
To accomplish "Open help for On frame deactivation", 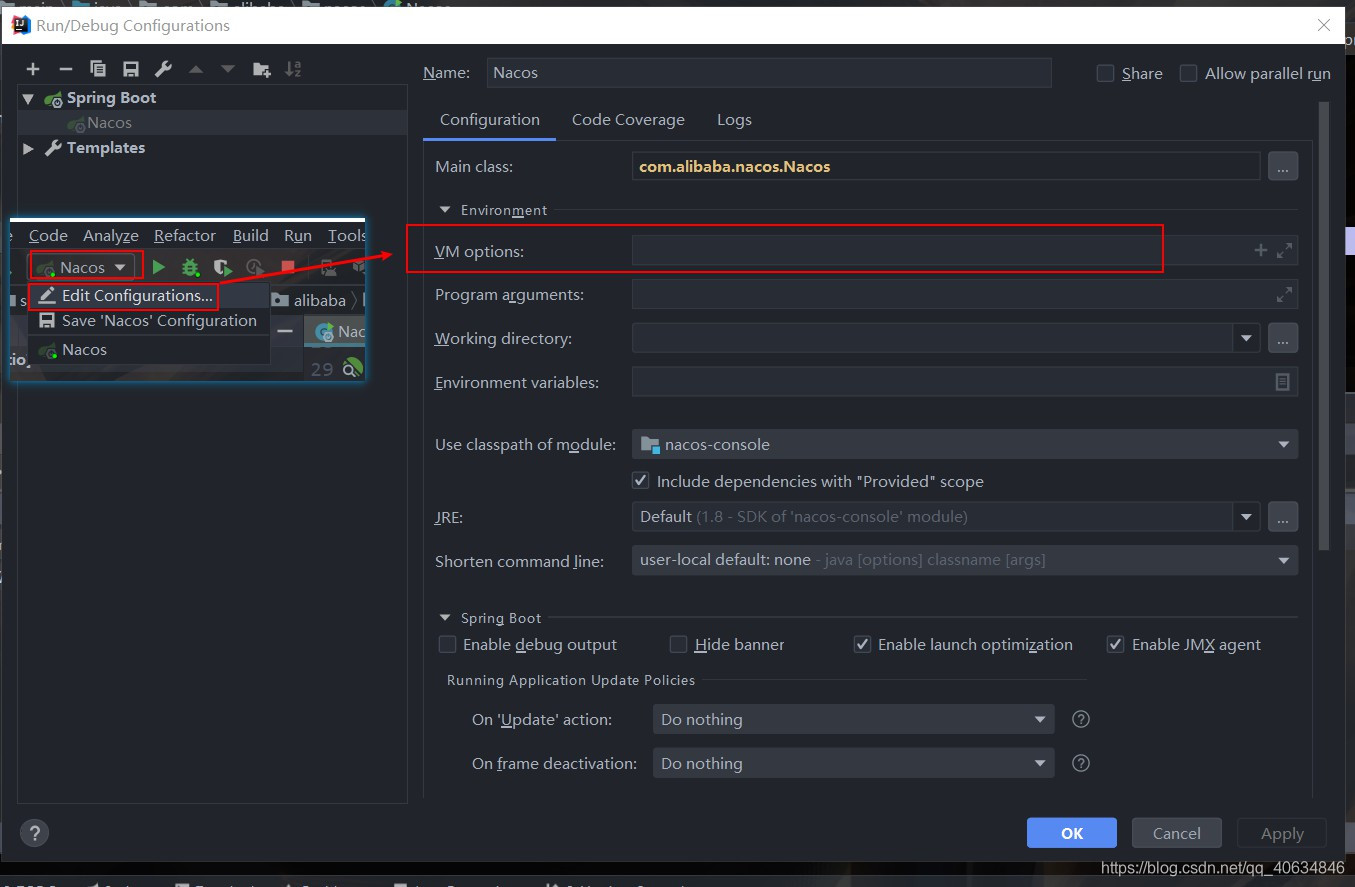I will (x=1080, y=763).
